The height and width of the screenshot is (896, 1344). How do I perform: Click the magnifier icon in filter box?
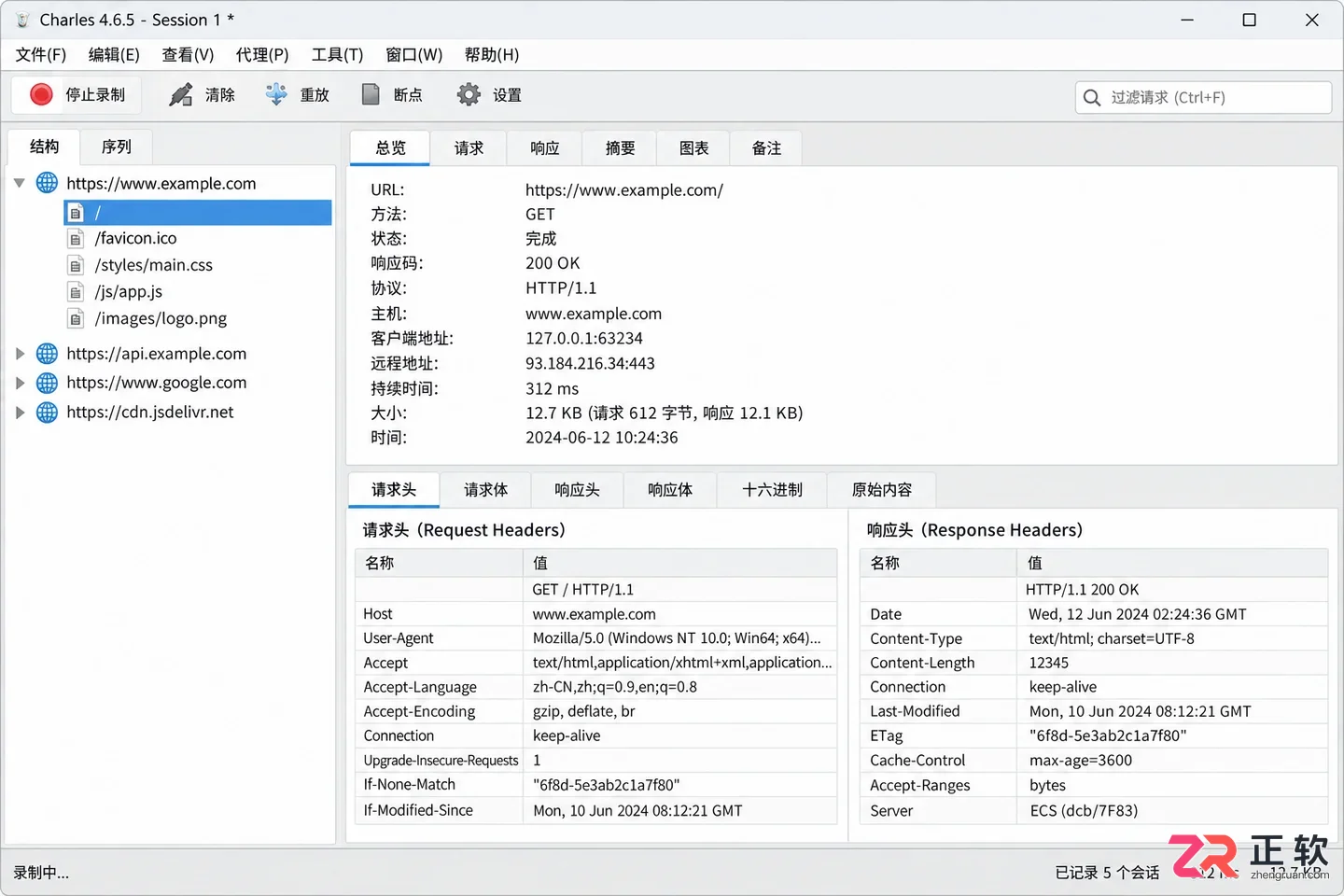tap(1092, 97)
